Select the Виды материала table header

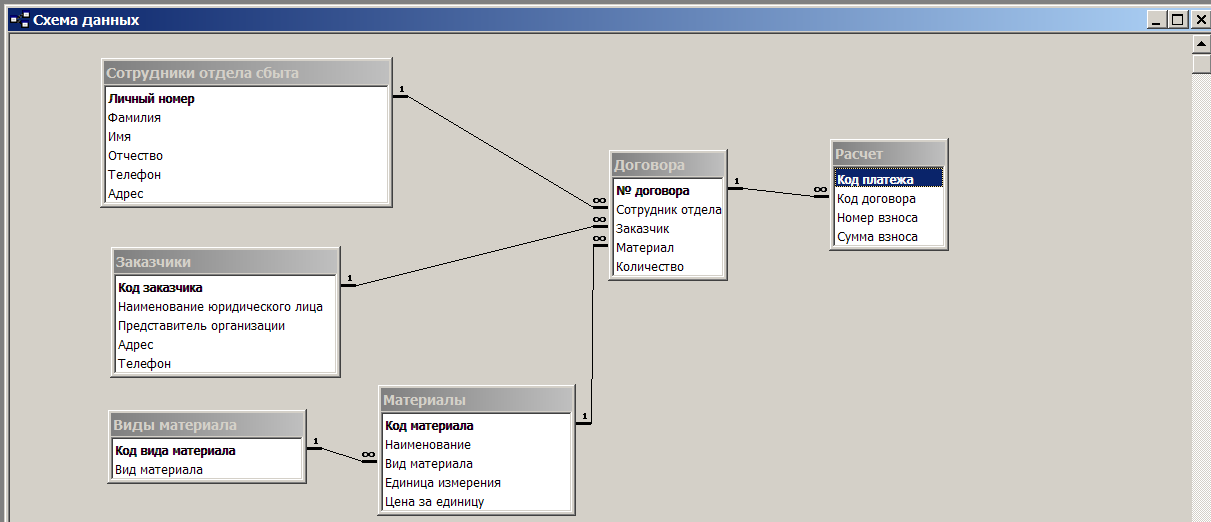[x=206, y=425]
